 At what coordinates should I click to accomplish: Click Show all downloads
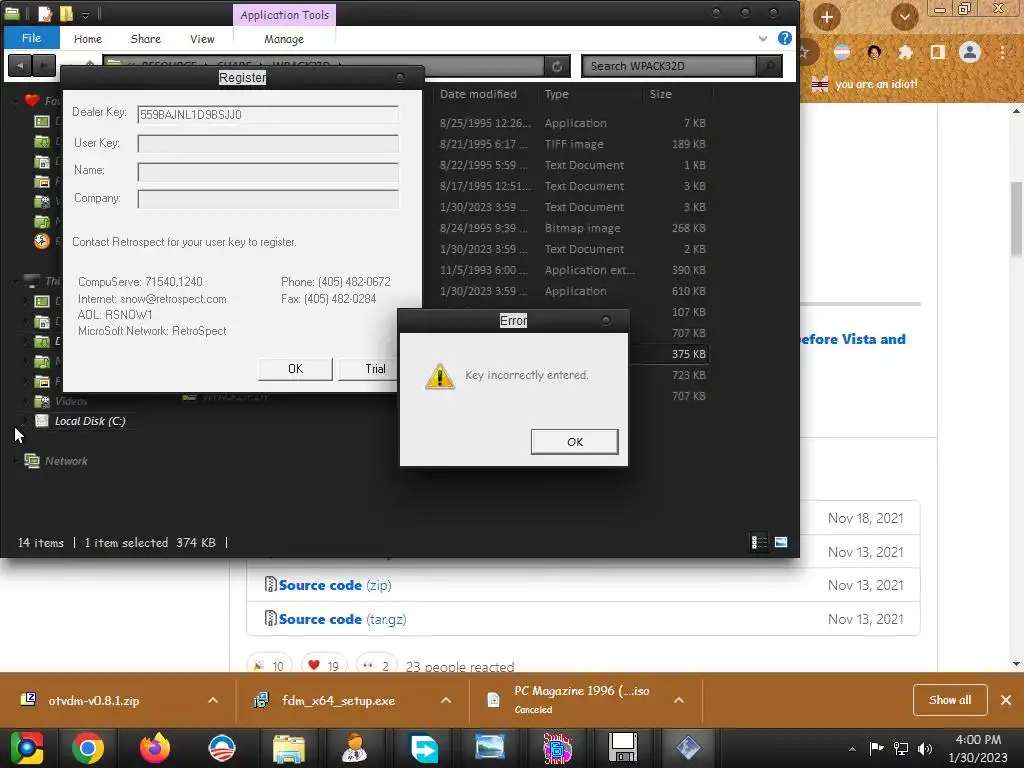point(950,700)
